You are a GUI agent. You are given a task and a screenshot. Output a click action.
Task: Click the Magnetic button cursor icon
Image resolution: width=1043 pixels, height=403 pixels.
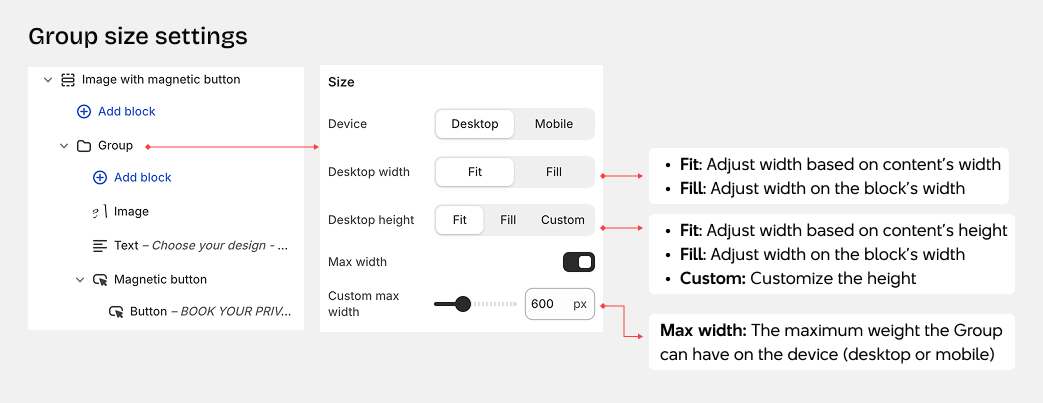[x=100, y=280]
